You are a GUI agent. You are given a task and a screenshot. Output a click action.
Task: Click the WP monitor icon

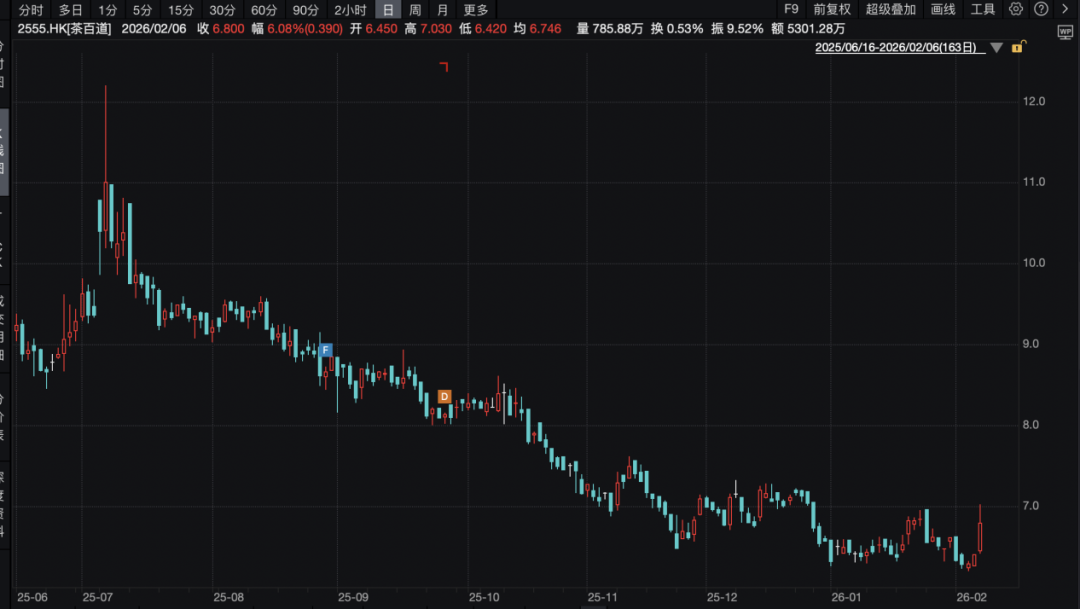pos(1066,32)
